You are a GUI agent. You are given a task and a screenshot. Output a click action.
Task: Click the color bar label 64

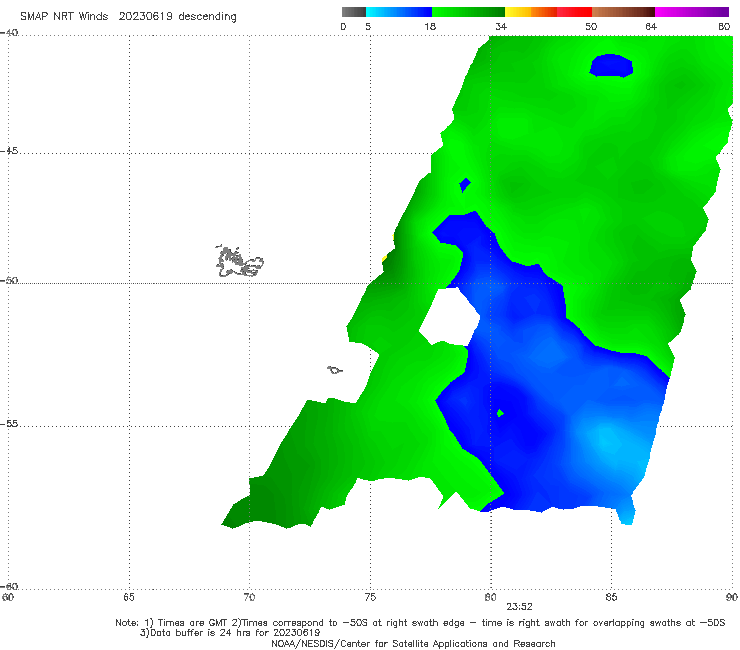coord(651,26)
